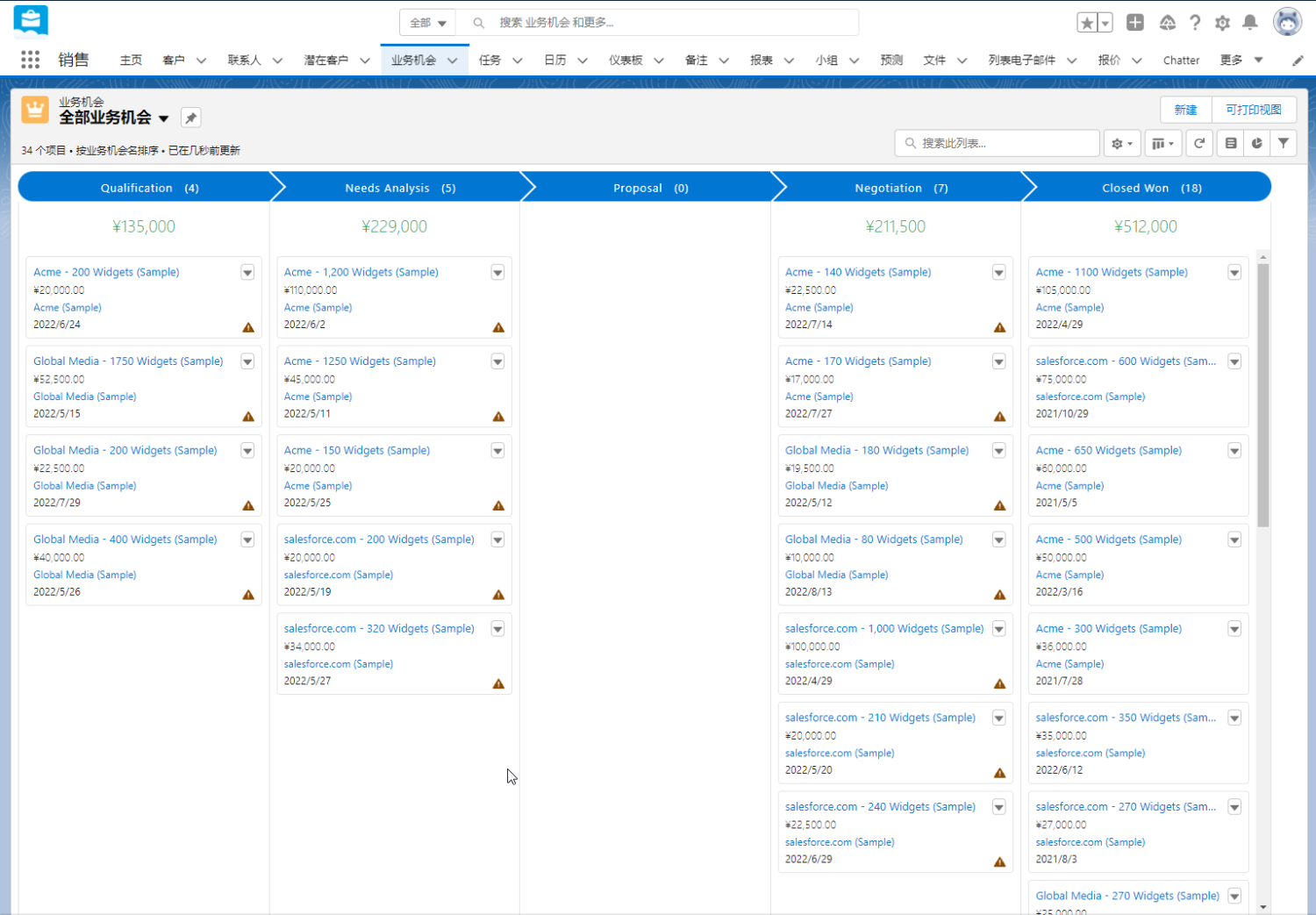Click the 搜索此列表 list search field

(x=998, y=143)
